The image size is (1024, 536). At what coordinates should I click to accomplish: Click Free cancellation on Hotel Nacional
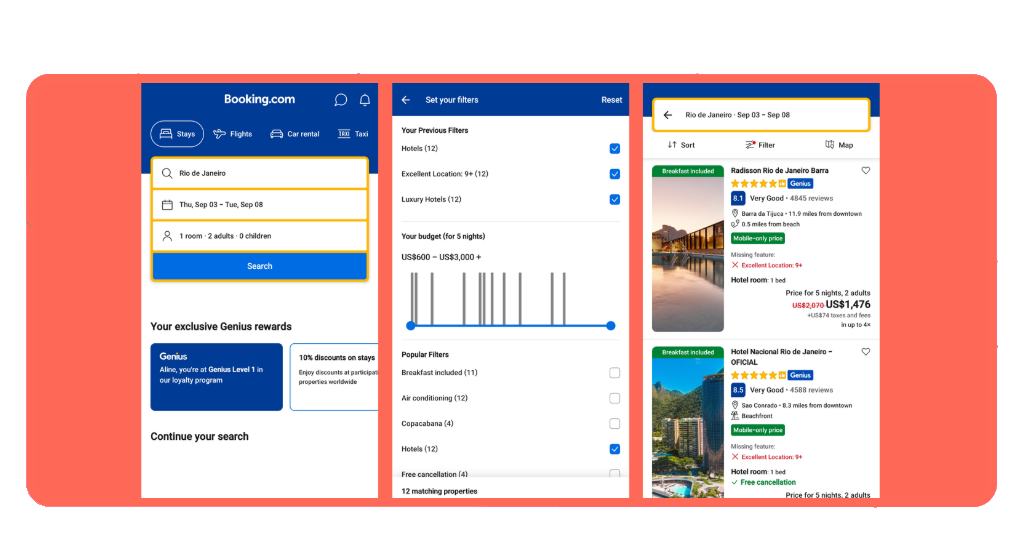click(x=763, y=482)
